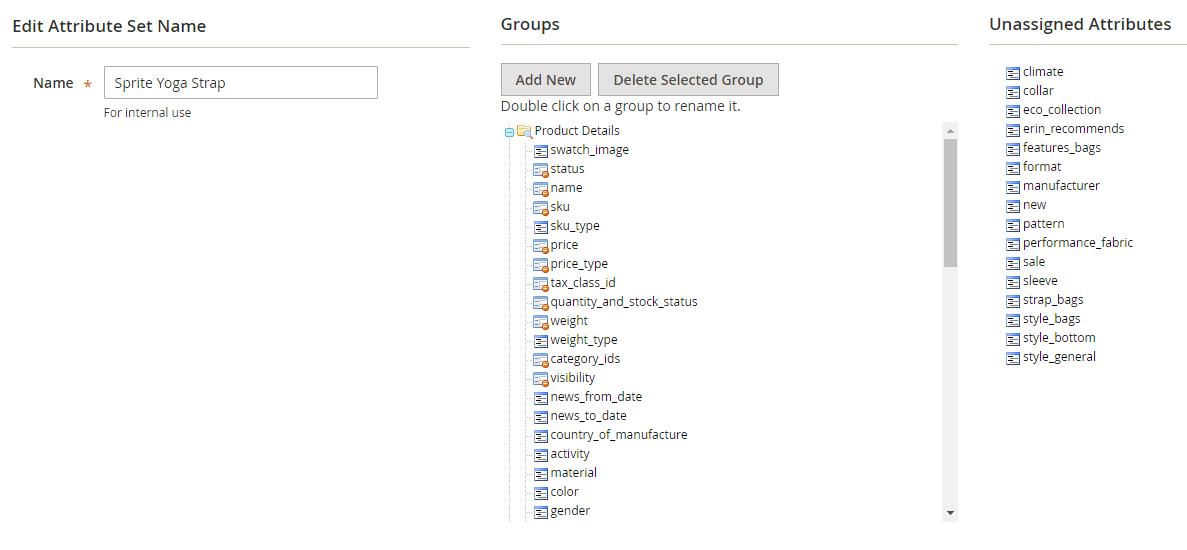Click the Product Details folder icon
This screenshot has width=1187, height=550.
click(525, 131)
